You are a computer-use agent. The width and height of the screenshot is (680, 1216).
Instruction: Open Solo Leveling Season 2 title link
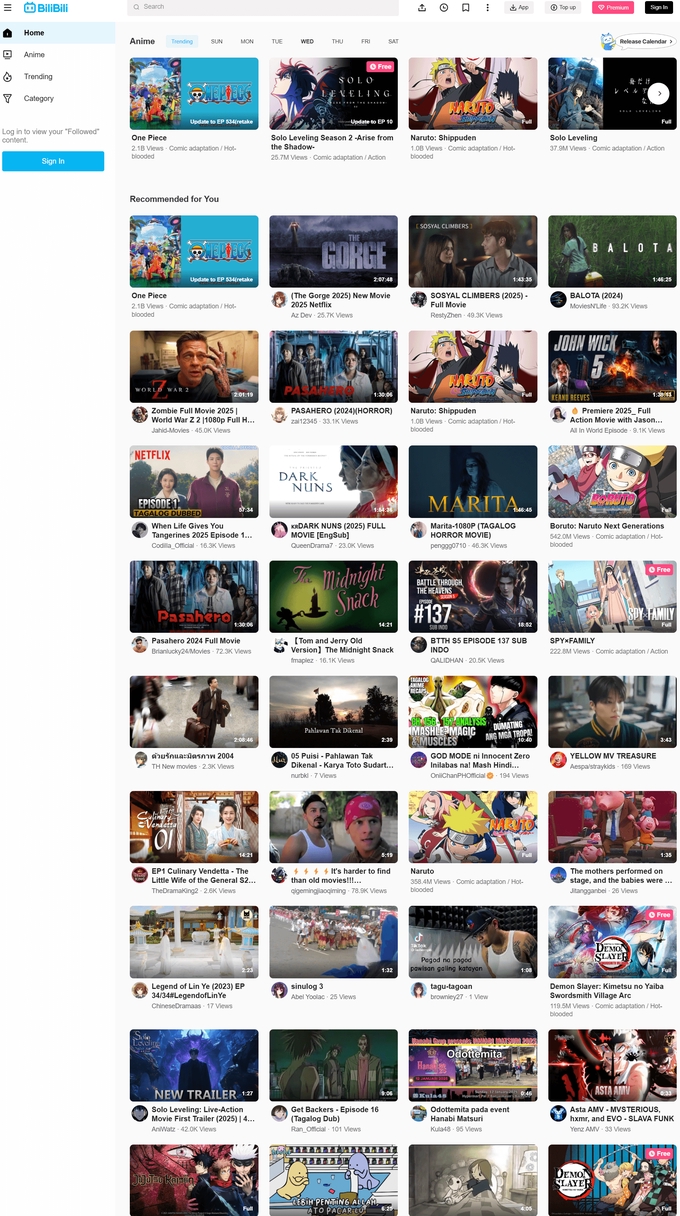coord(332,142)
